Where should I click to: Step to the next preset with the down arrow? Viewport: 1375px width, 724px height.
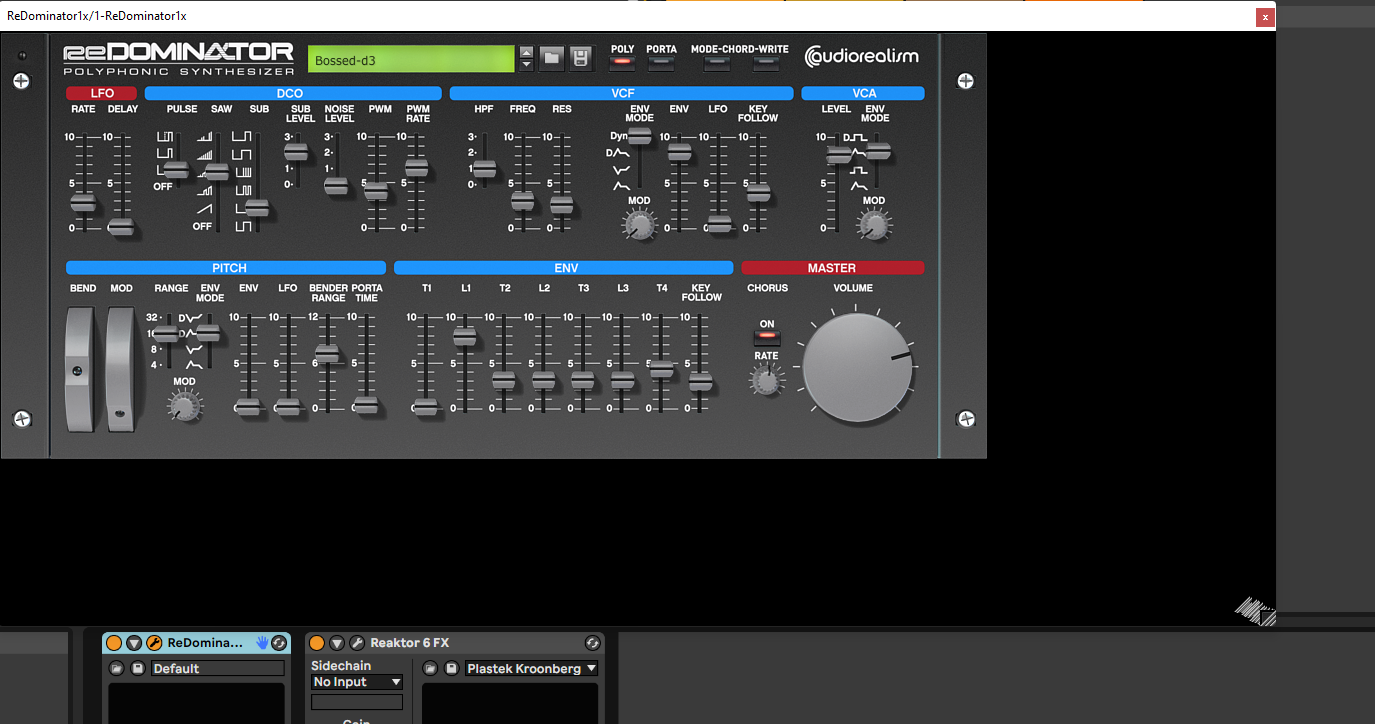click(527, 65)
